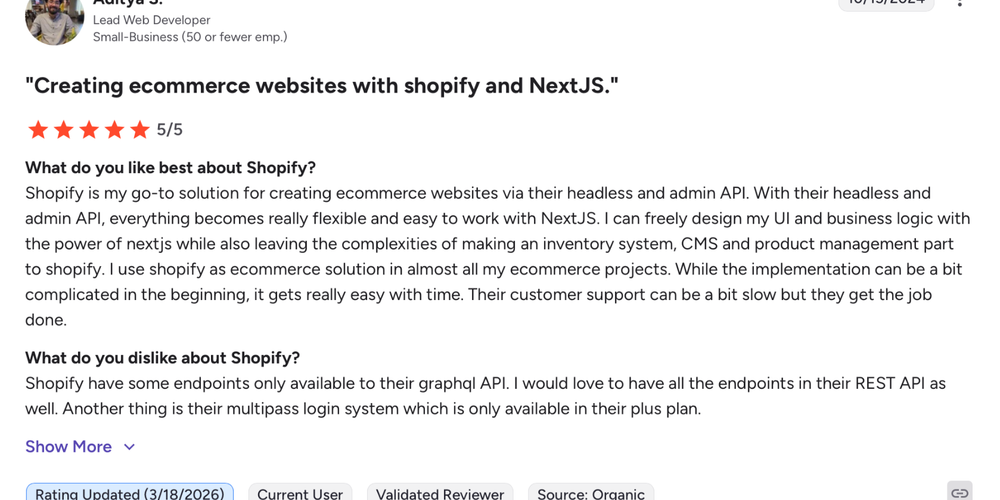Click the Validated Reviewer tag
The width and height of the screenshot is (1000, 500).
coord(440,493)
